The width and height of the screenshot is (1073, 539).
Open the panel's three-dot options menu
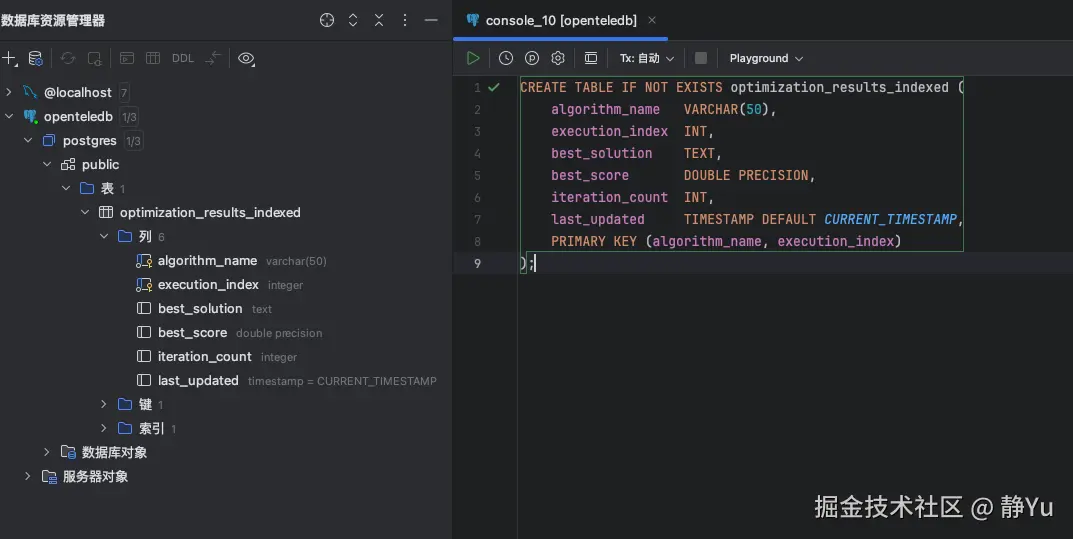(405, 20)
